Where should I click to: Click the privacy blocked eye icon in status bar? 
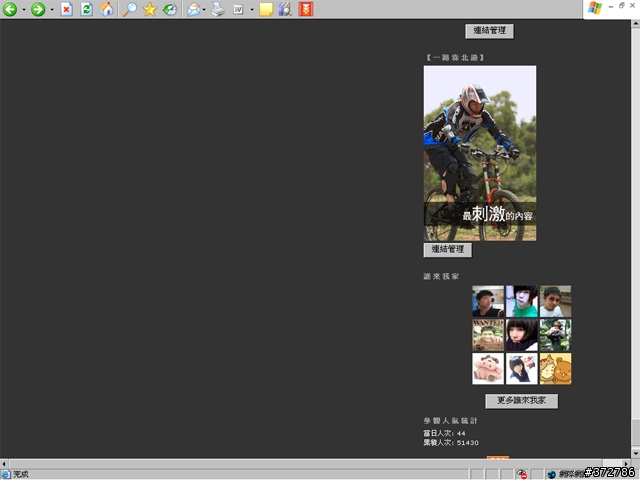[522, 474]
